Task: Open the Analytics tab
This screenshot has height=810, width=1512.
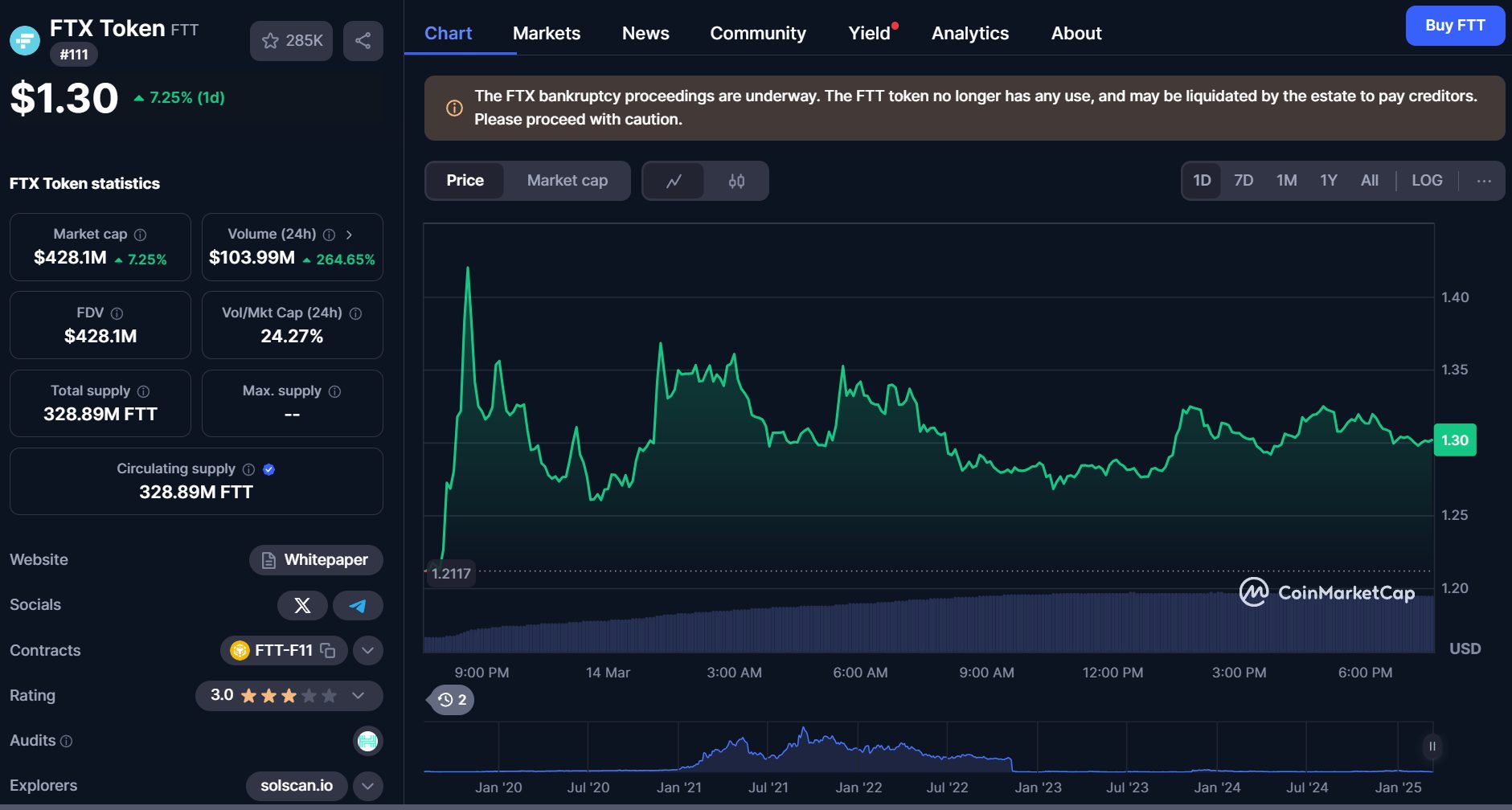Action: click(970, 33)
